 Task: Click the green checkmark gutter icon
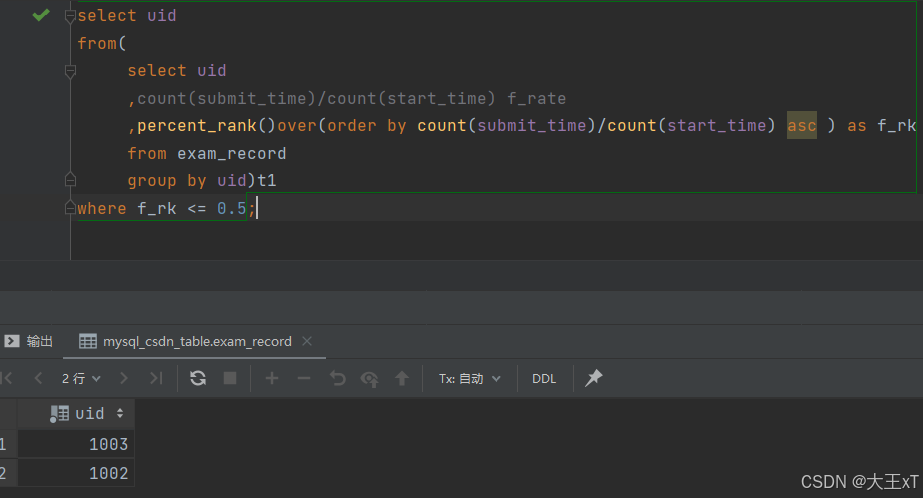click(x=41, y=15)
